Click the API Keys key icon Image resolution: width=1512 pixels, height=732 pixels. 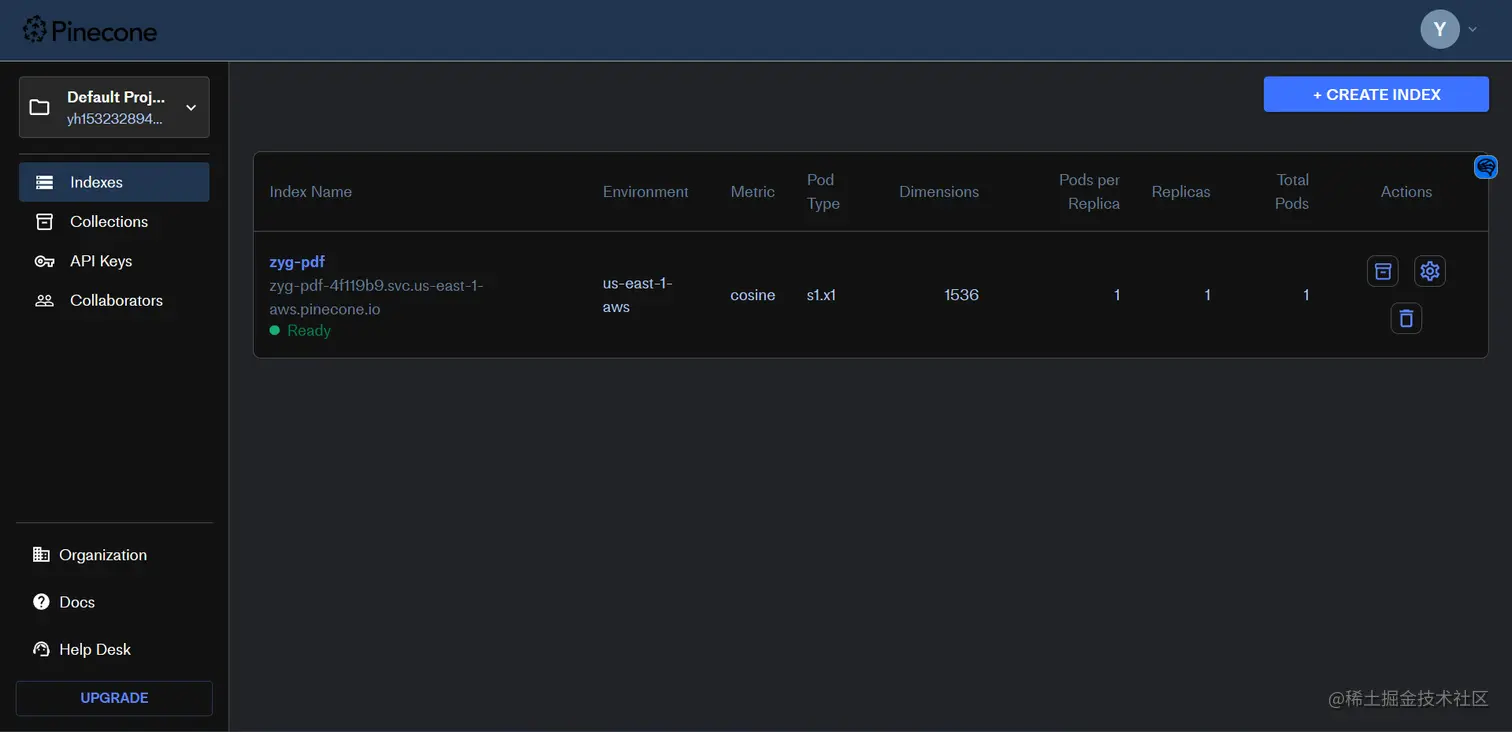tap(44, 261)
